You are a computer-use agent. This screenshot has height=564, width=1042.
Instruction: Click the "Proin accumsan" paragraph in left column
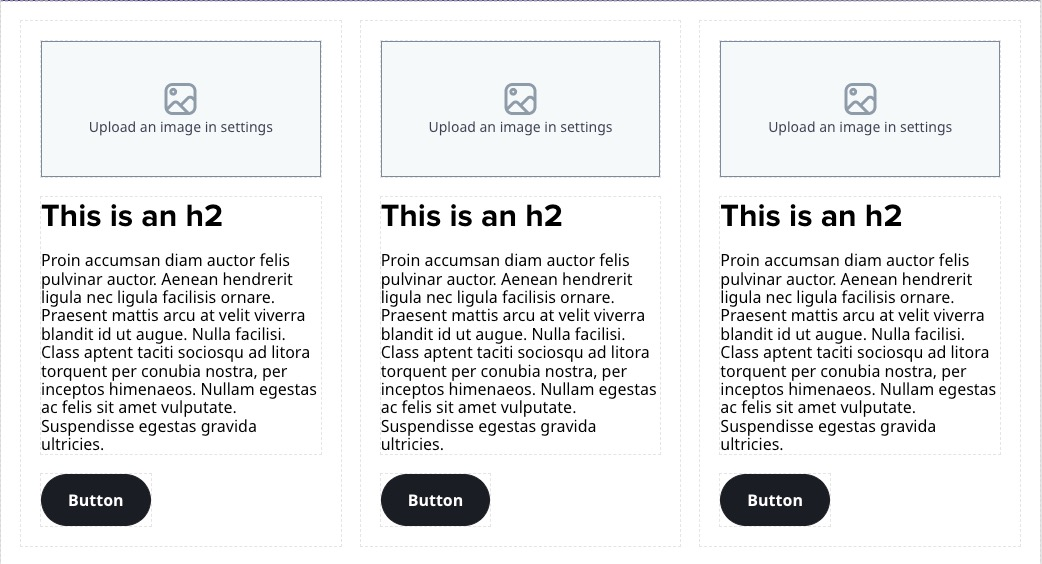pyautogui.click(x=180, y=352)
